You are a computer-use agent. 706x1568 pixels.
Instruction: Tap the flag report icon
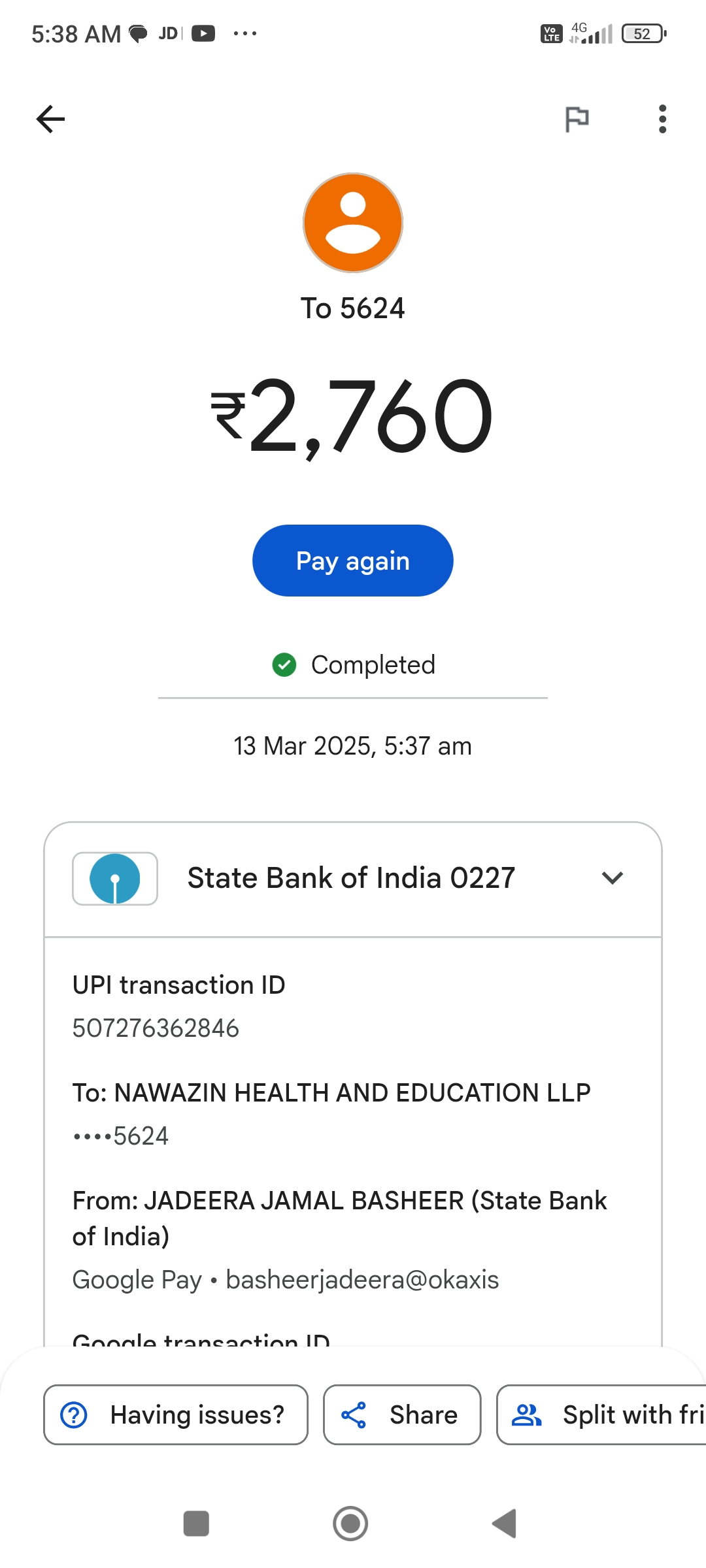click(x=577, y=119)
